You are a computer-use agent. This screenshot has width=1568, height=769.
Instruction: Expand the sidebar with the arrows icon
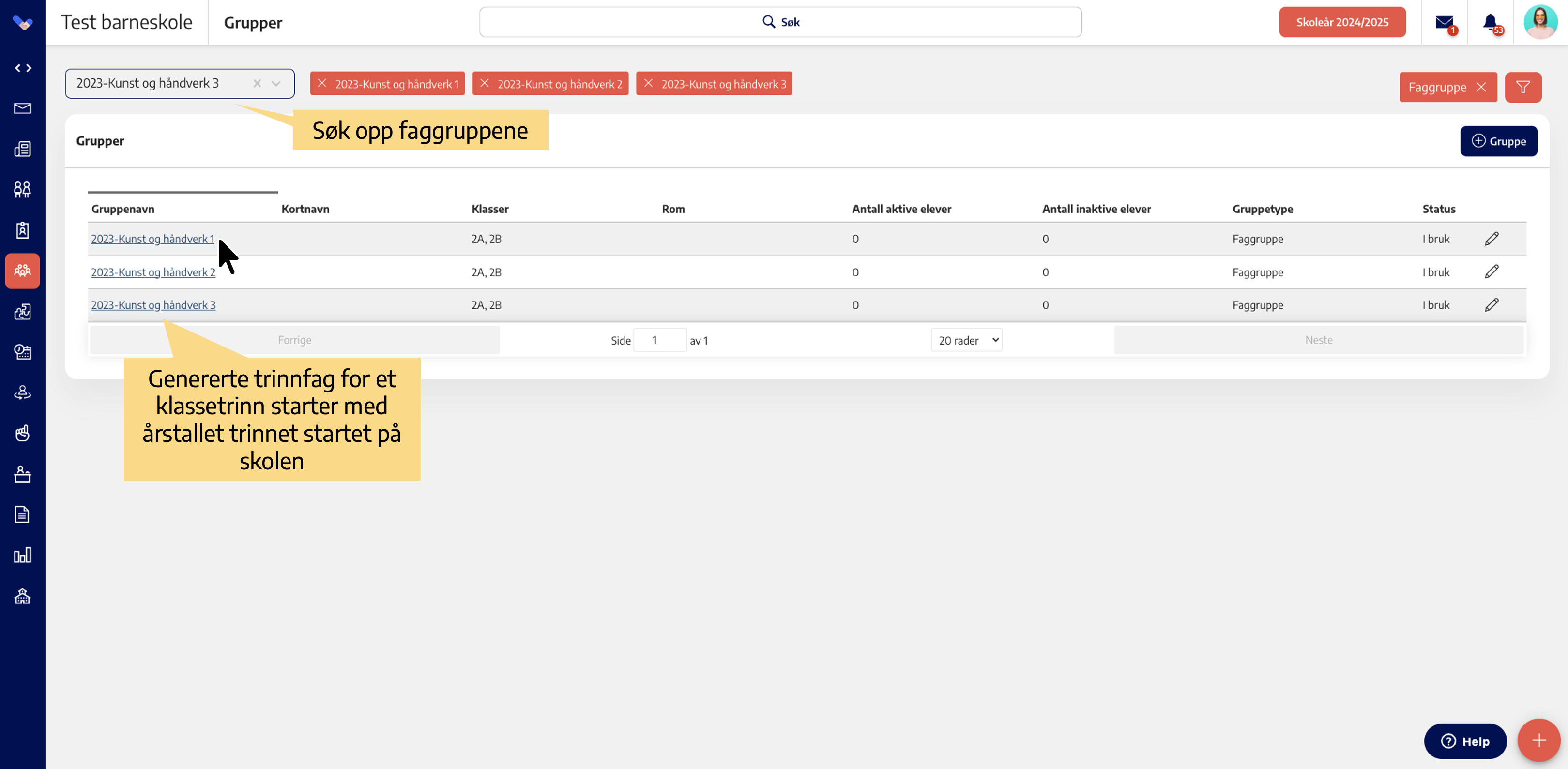pyautogui.click(x=23, y=68)
